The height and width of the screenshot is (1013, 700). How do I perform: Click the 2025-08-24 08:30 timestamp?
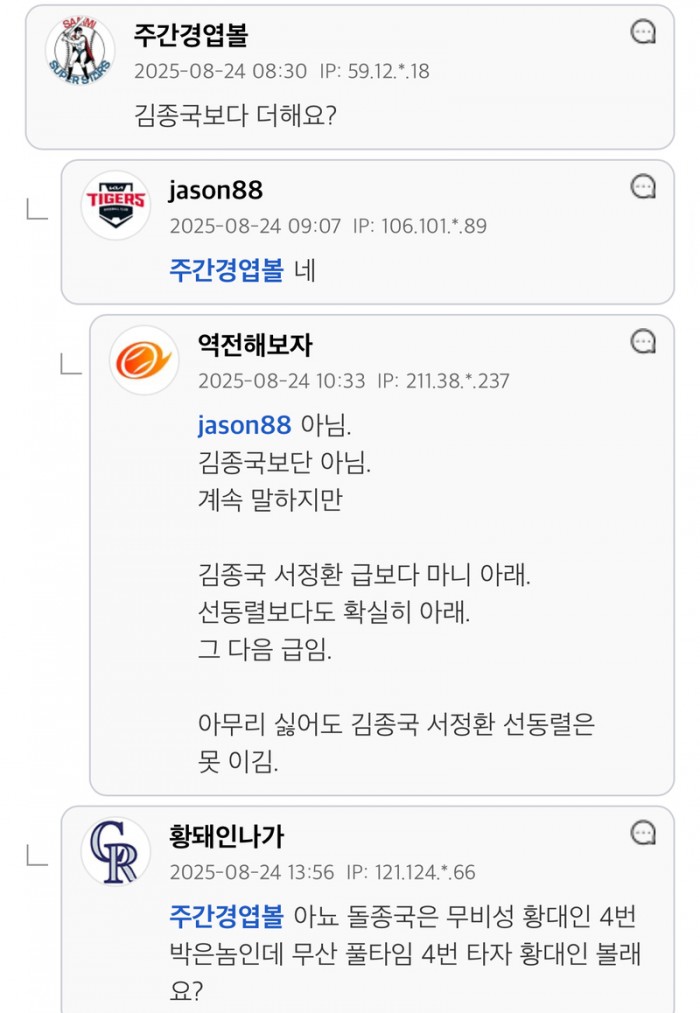pos(221,71)
